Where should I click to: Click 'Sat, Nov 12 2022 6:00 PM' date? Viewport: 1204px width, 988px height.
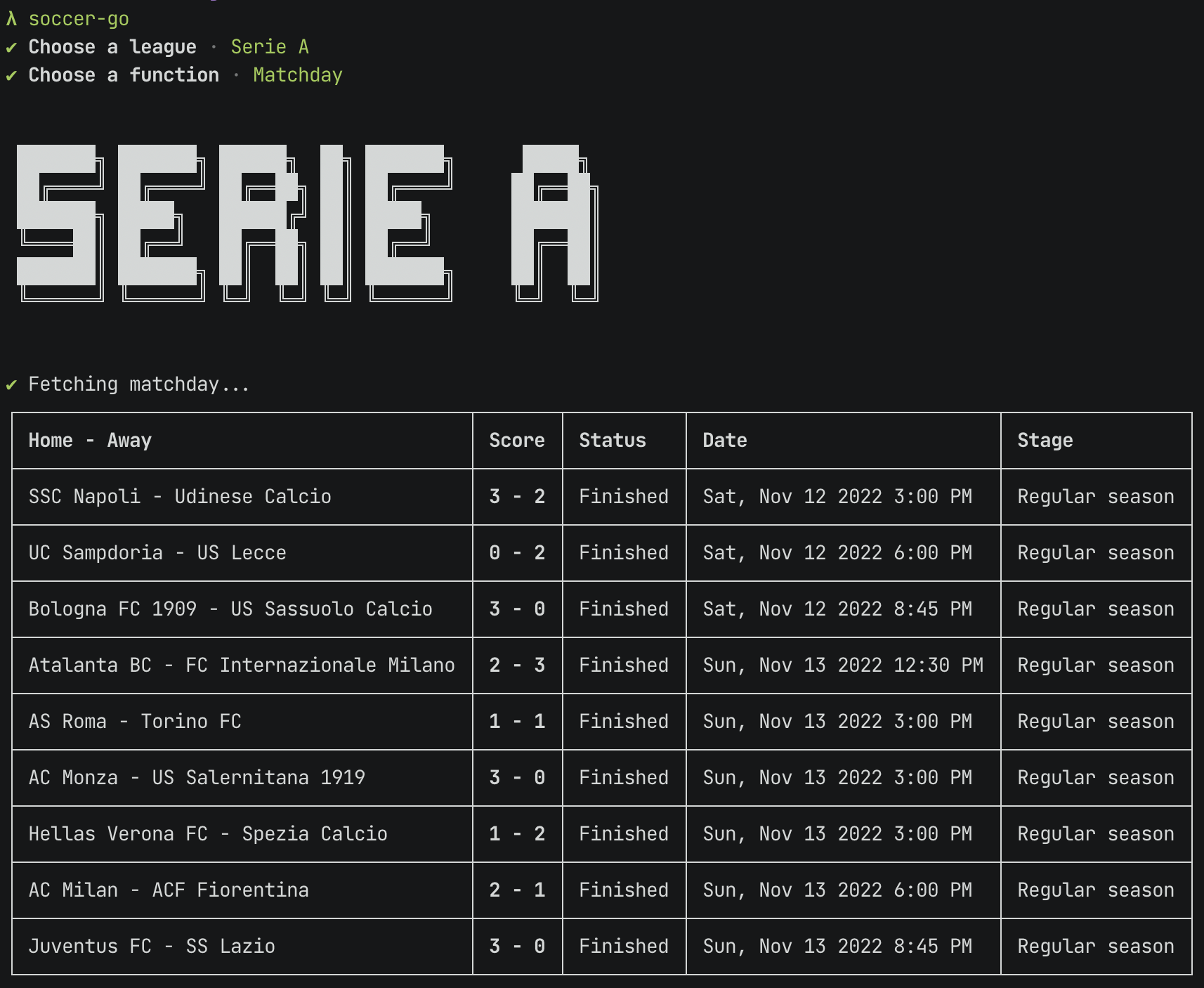coord(837,553)
